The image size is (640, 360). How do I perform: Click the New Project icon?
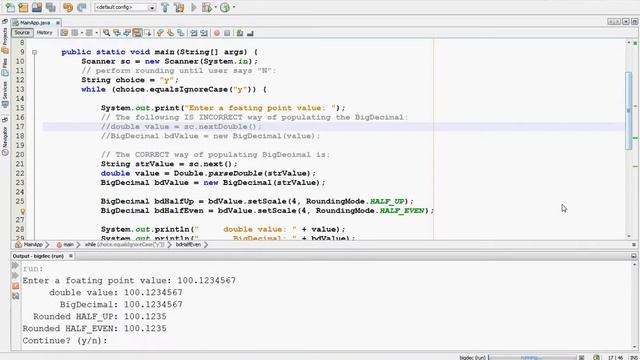pos(23,7)
